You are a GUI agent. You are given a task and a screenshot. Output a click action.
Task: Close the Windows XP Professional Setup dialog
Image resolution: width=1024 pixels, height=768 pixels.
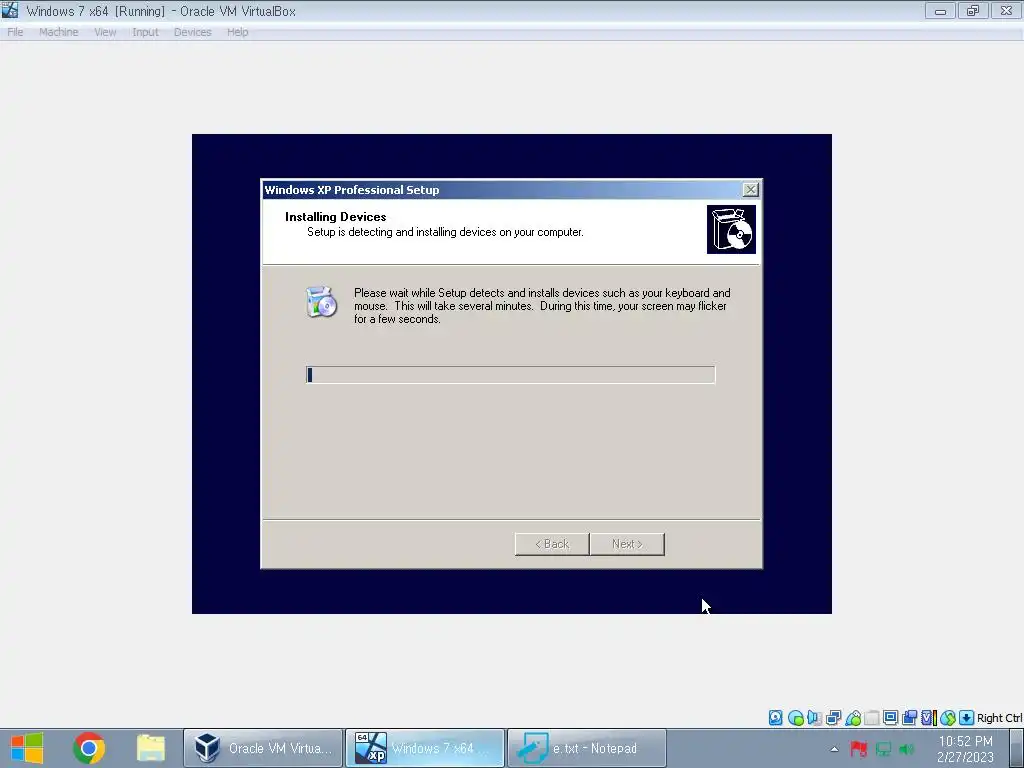(x=750, y=189)
